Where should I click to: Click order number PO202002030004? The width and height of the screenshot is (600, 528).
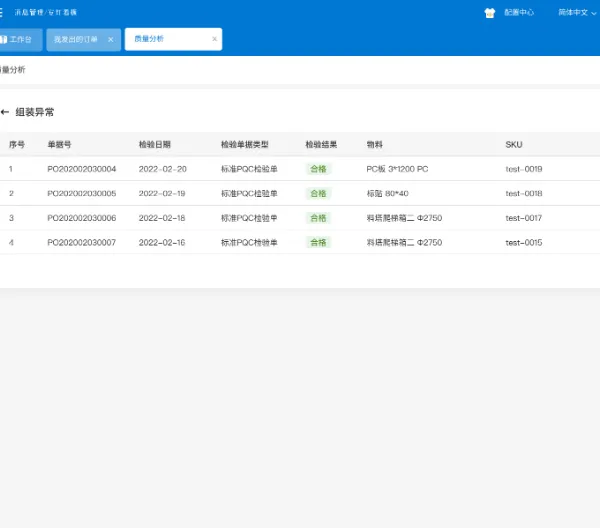[x=82, y=169]
